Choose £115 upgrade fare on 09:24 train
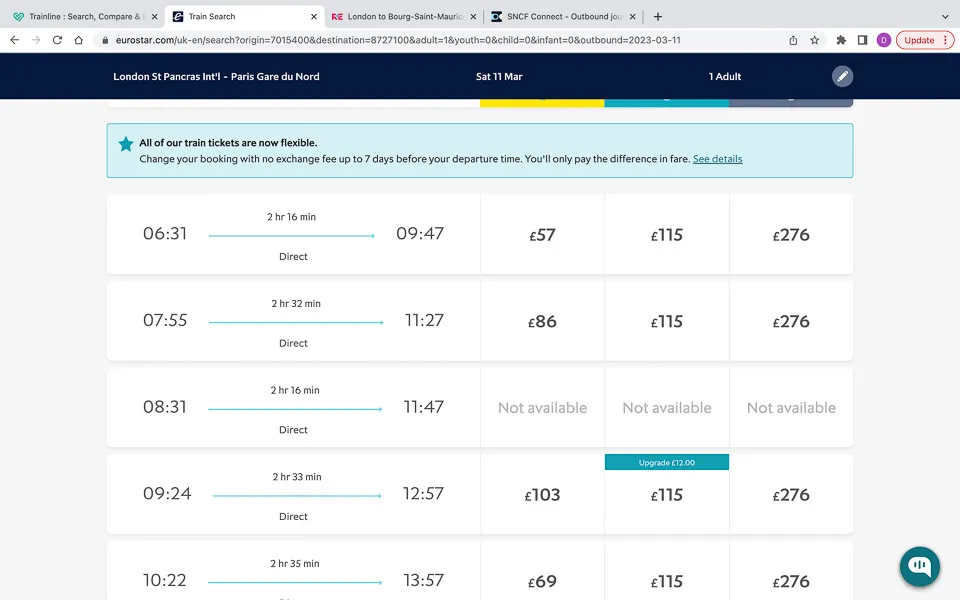The height and width of the screenshot is (600, 960). tap(667, 494)
